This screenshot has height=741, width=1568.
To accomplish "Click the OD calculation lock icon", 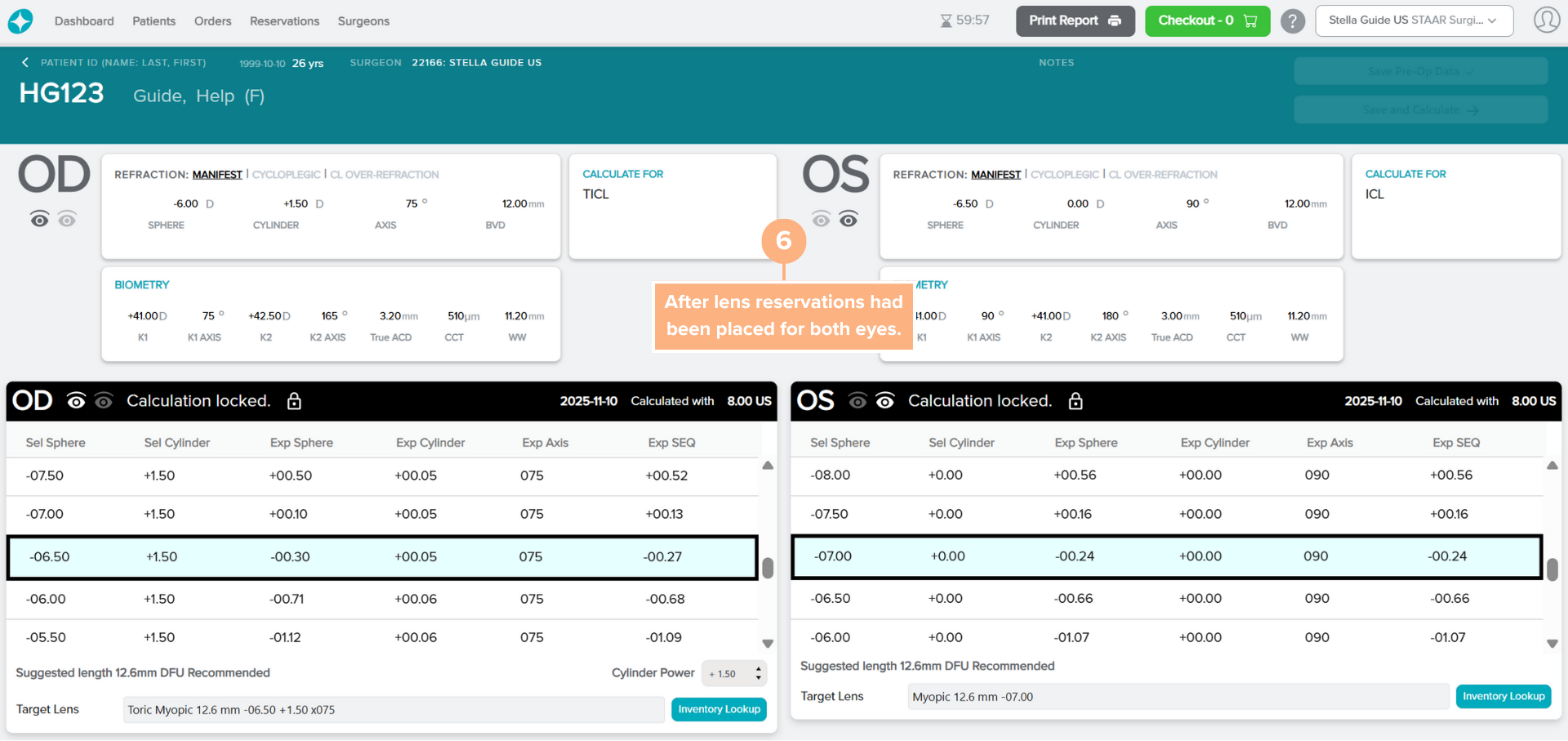I will tap(294, 401).
